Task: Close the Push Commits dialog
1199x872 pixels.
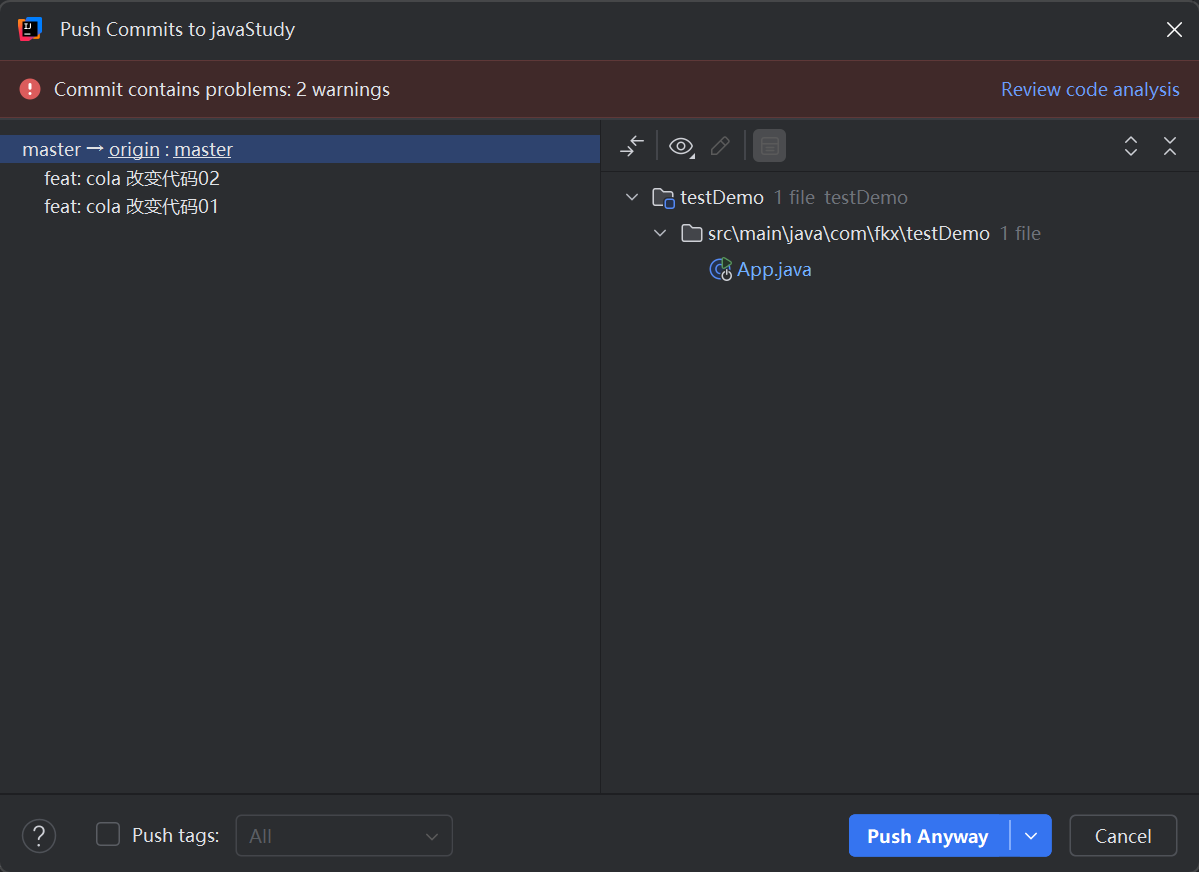Action: (x=1174, y=29)
